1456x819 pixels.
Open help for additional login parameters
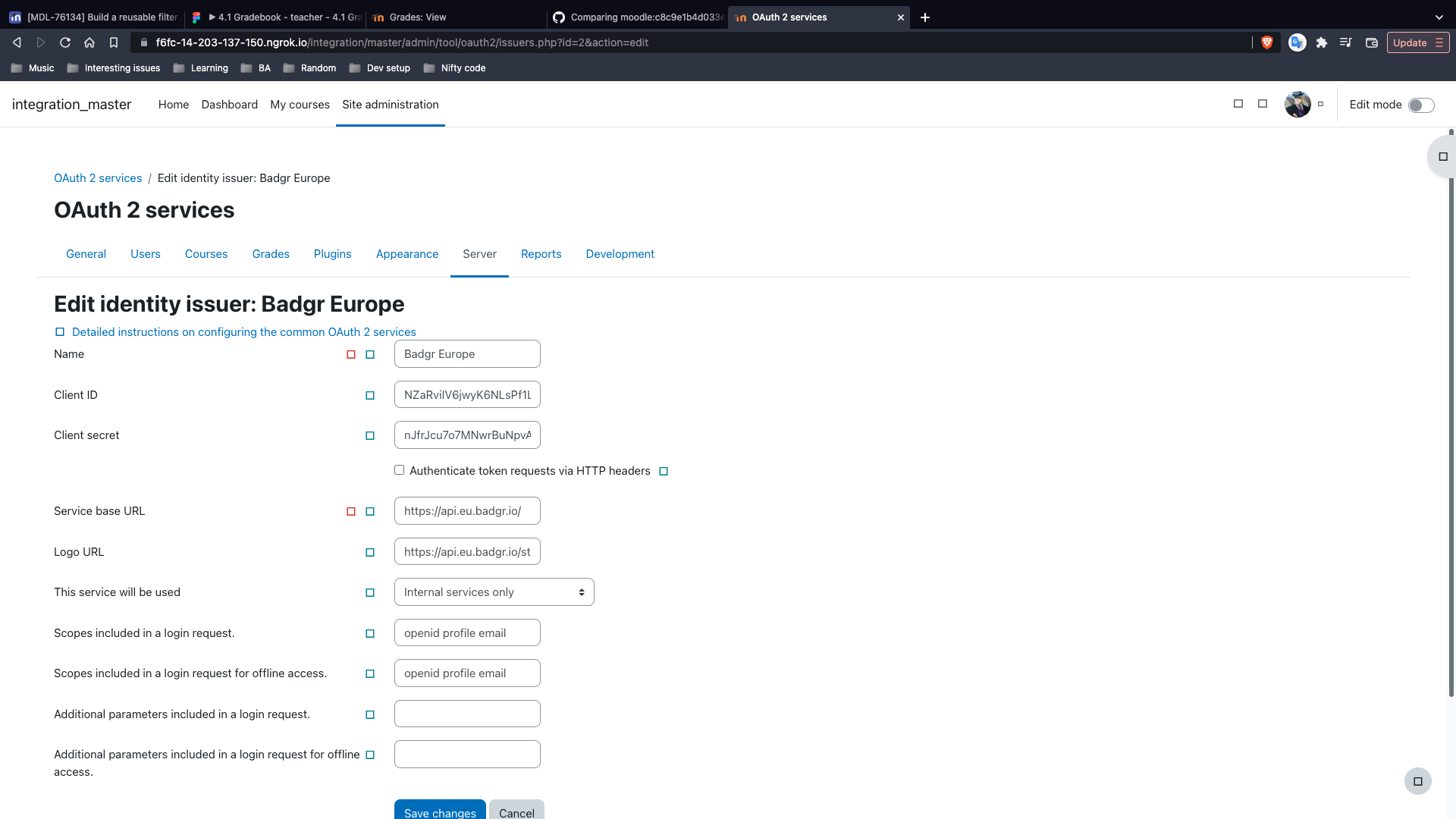(x=370, y=715)
